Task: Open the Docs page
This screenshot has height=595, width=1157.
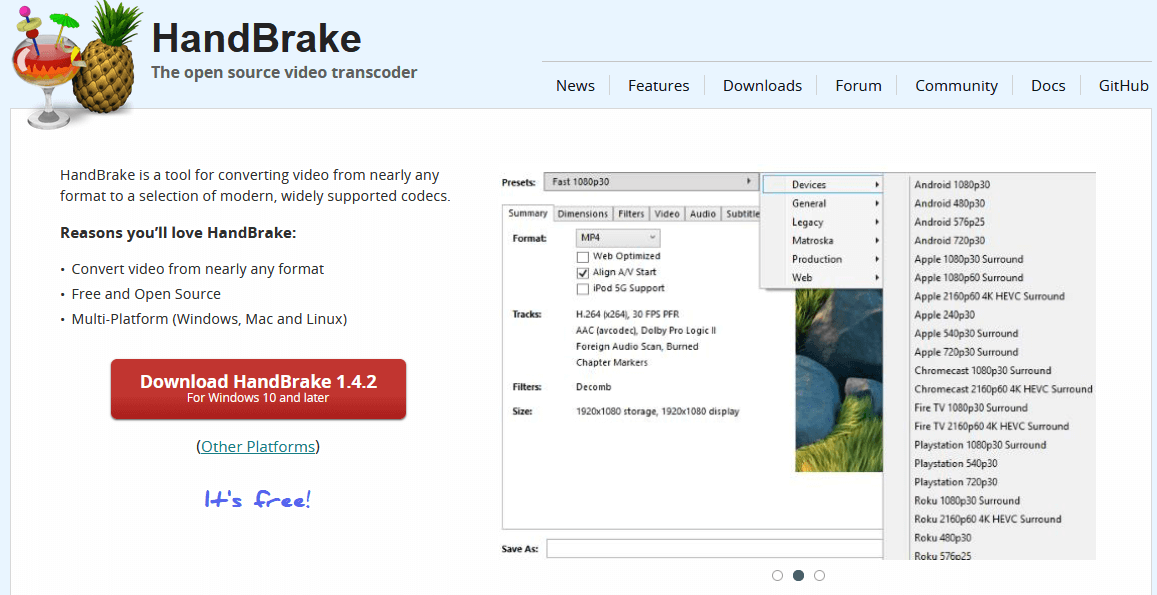Action: 1048,86
